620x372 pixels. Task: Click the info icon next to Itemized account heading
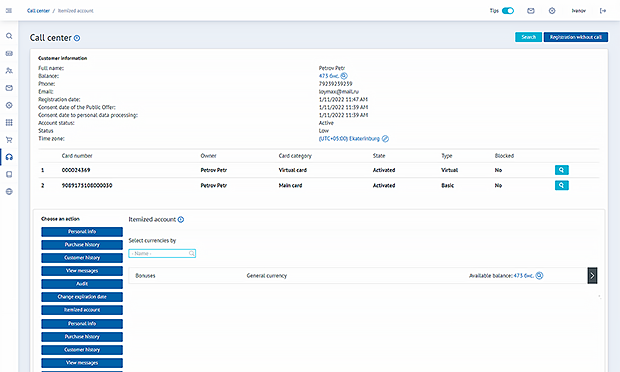tap(181, 219)
